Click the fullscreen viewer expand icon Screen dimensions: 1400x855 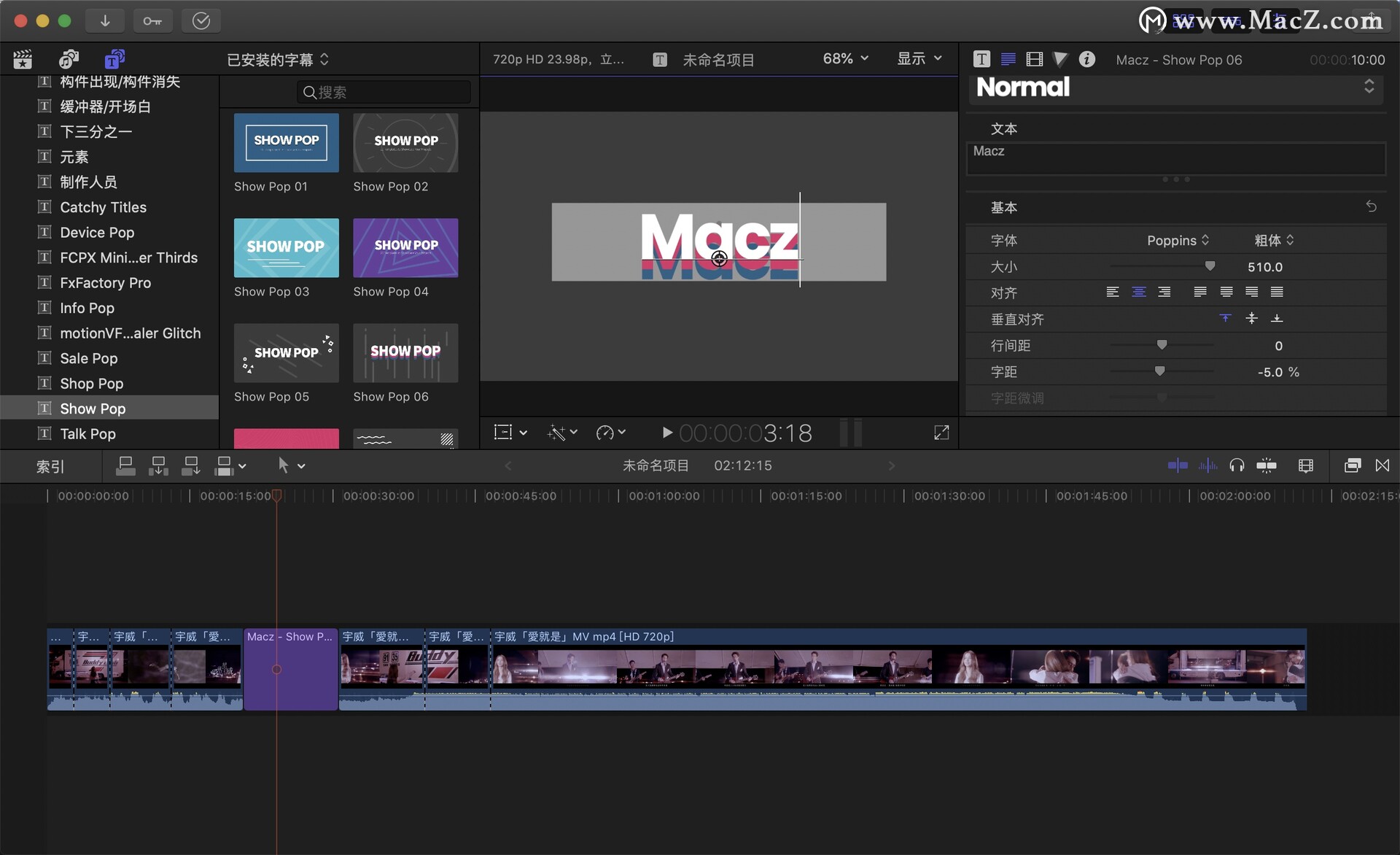(x=941, y=433)
